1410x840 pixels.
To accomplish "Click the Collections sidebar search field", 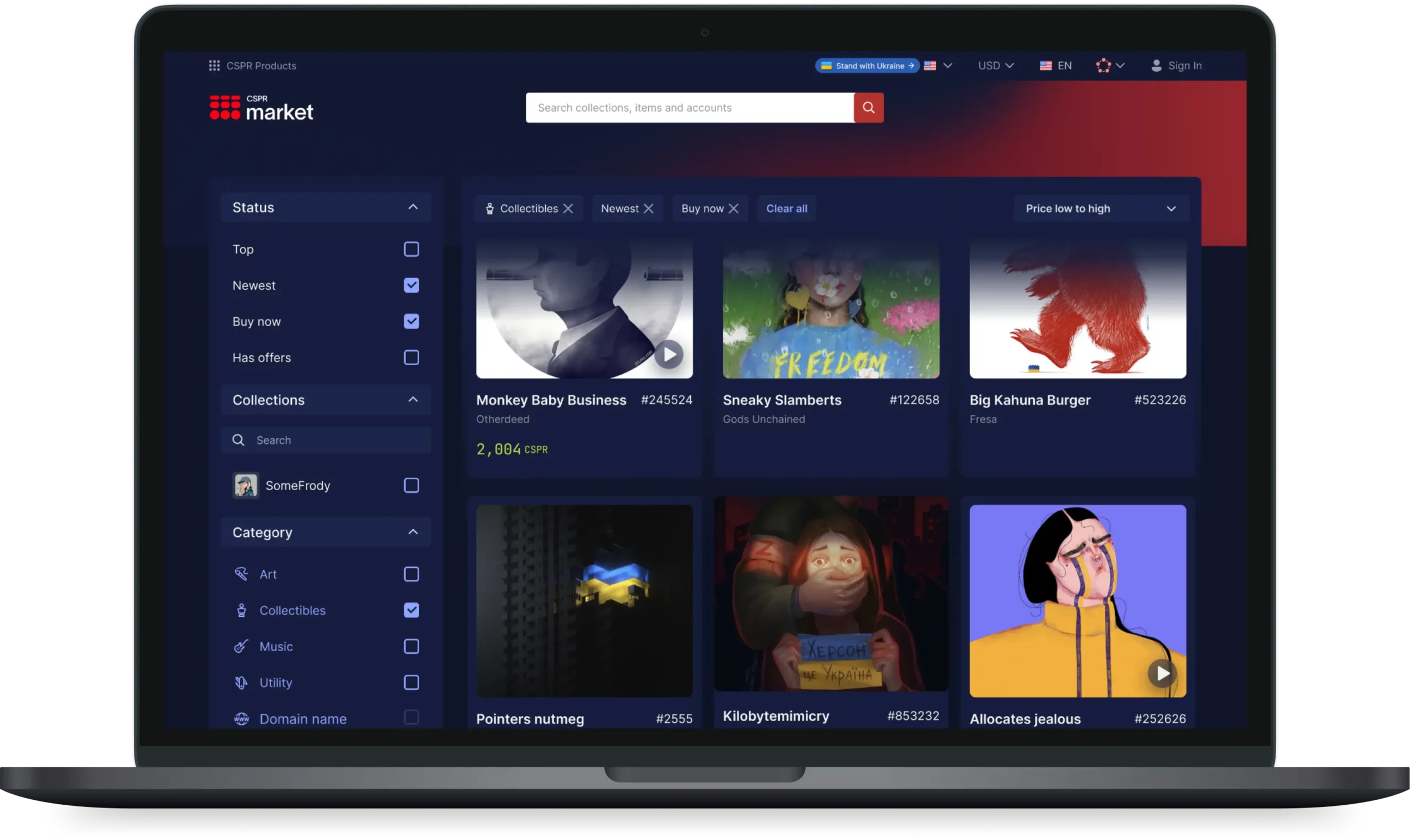I will pyautogui.click(x=326, y=440).
